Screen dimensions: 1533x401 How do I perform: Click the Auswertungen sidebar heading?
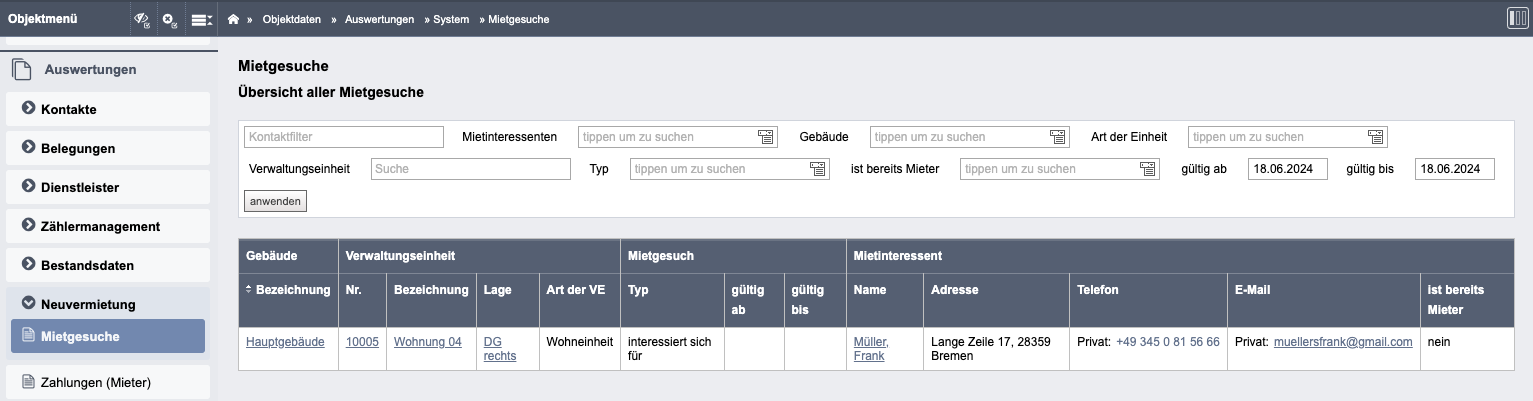[x=90, y=70]
